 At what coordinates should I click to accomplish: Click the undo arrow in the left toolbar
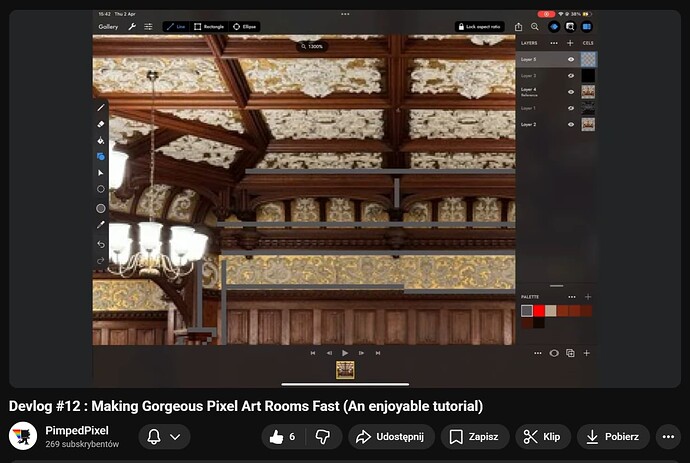101,244
